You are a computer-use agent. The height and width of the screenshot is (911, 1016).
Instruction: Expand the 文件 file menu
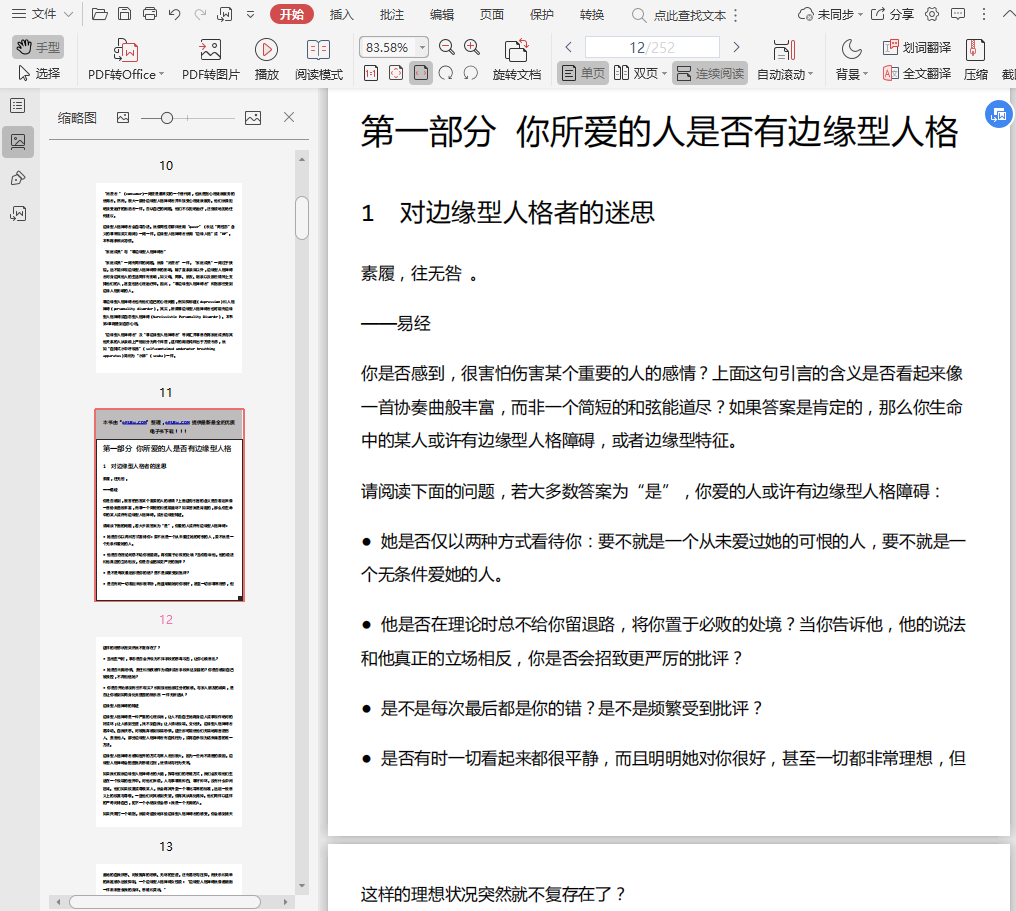43,14
